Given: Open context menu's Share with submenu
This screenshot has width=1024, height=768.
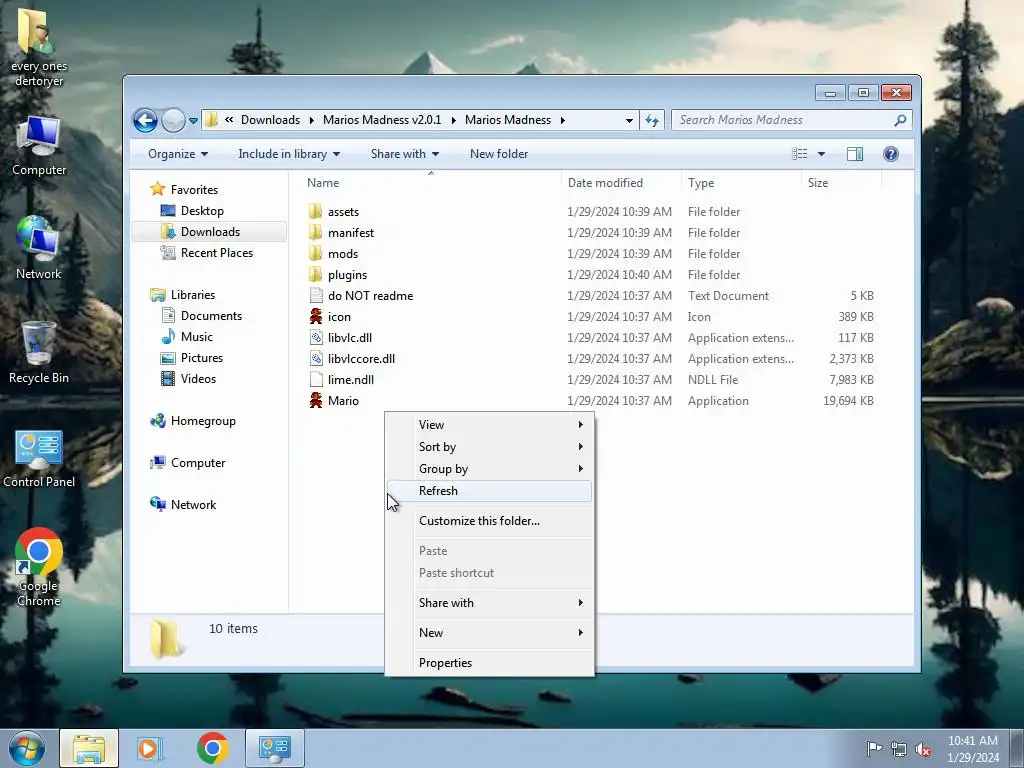Looking at the screenshot, I should coord(489,603).
